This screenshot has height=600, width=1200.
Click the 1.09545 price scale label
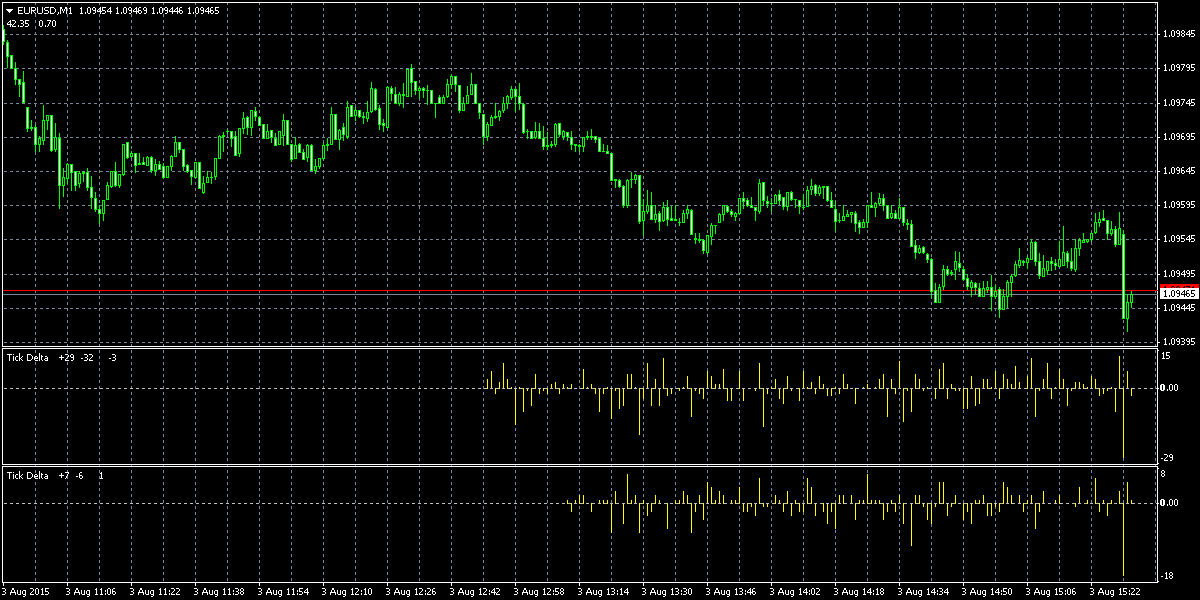pos(1180,239)
